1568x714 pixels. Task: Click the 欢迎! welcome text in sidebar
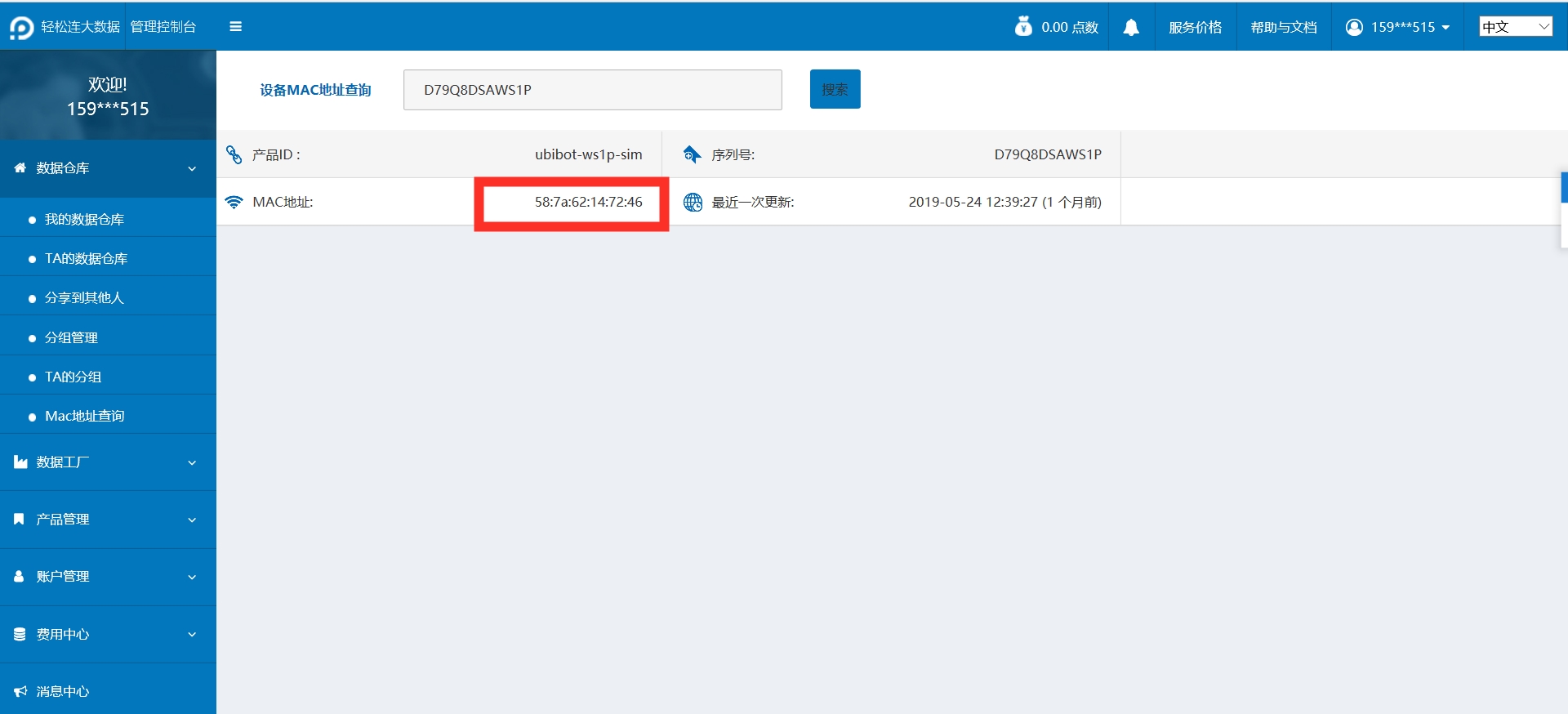click(x=108, y=84)
